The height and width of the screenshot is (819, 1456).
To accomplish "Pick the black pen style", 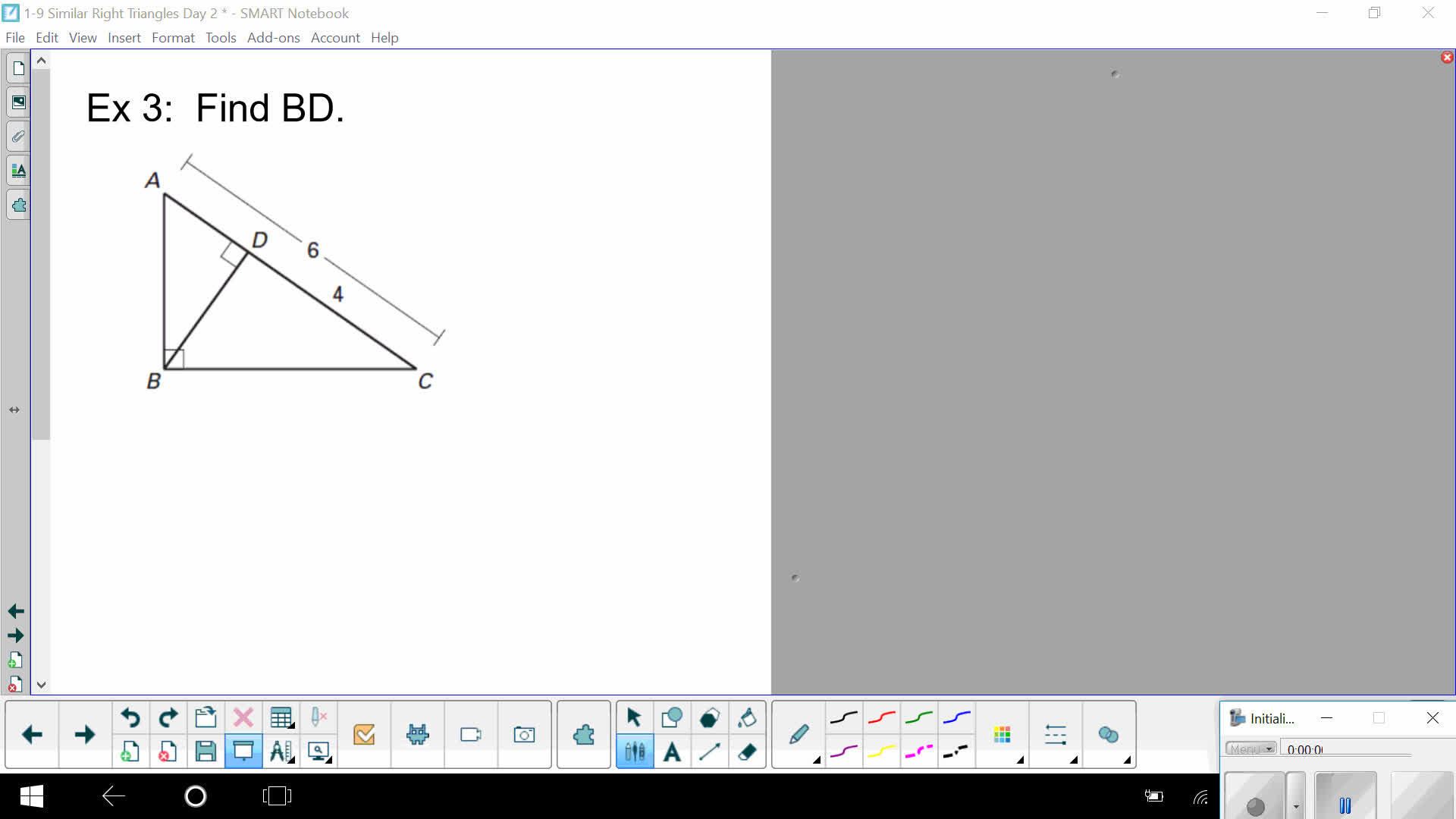I will [x=843, y=717].
